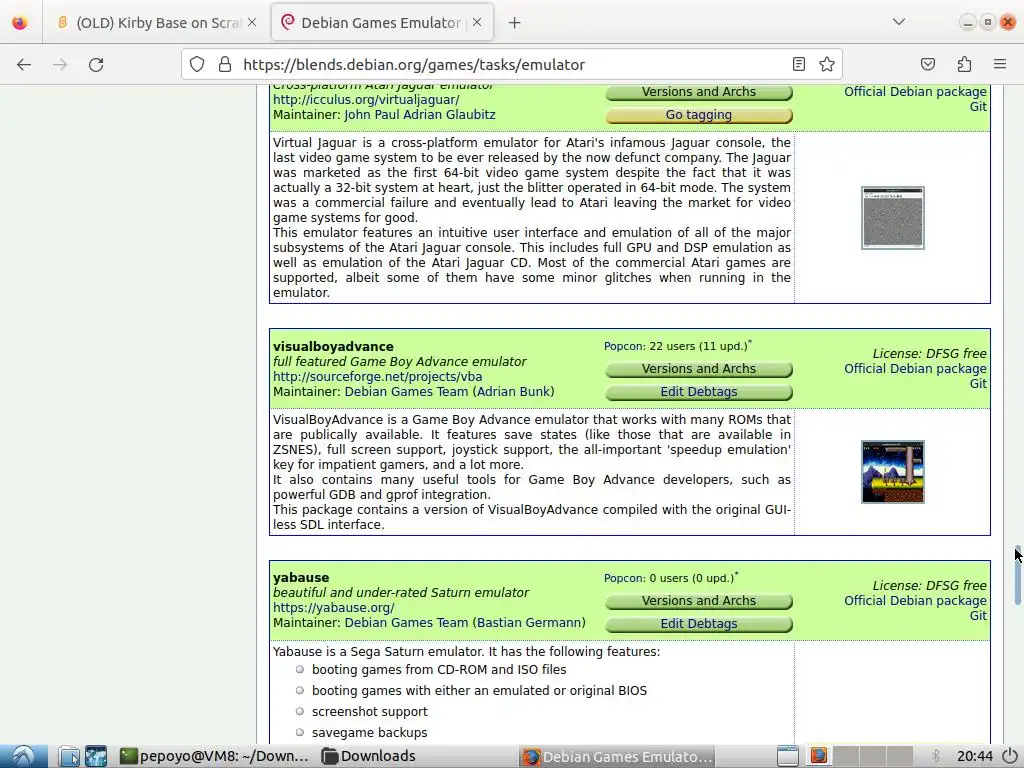Open the list all tabs dropdown
Image resolution: width=1024 pixels, height=768 pixels.
(x=899, y=22)
